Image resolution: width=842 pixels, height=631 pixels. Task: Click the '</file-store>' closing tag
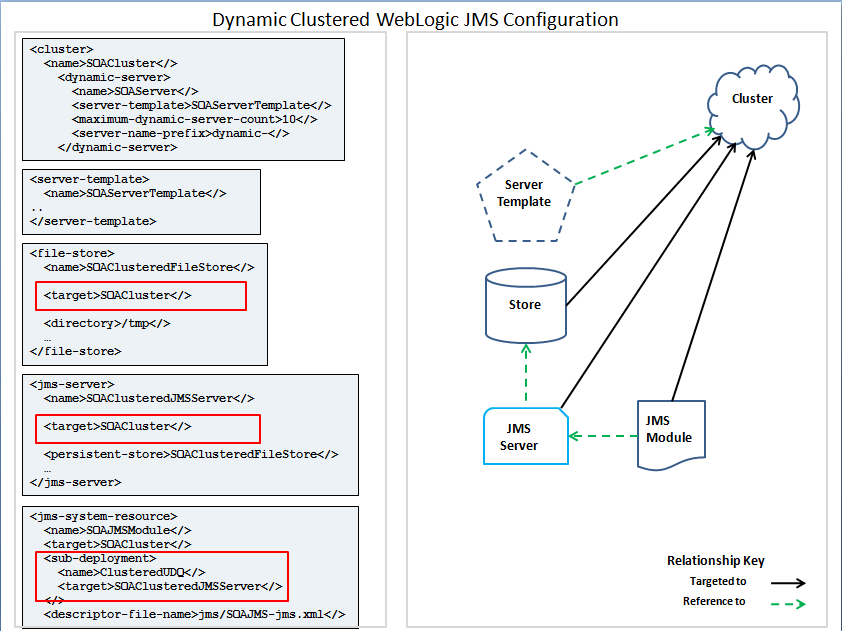click(x=75, y=351)
